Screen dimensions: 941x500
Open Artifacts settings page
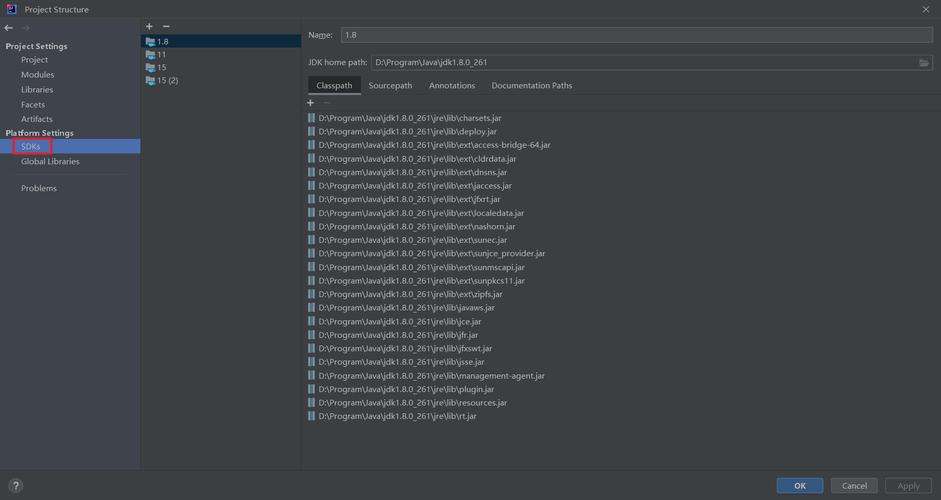[37, 119]
